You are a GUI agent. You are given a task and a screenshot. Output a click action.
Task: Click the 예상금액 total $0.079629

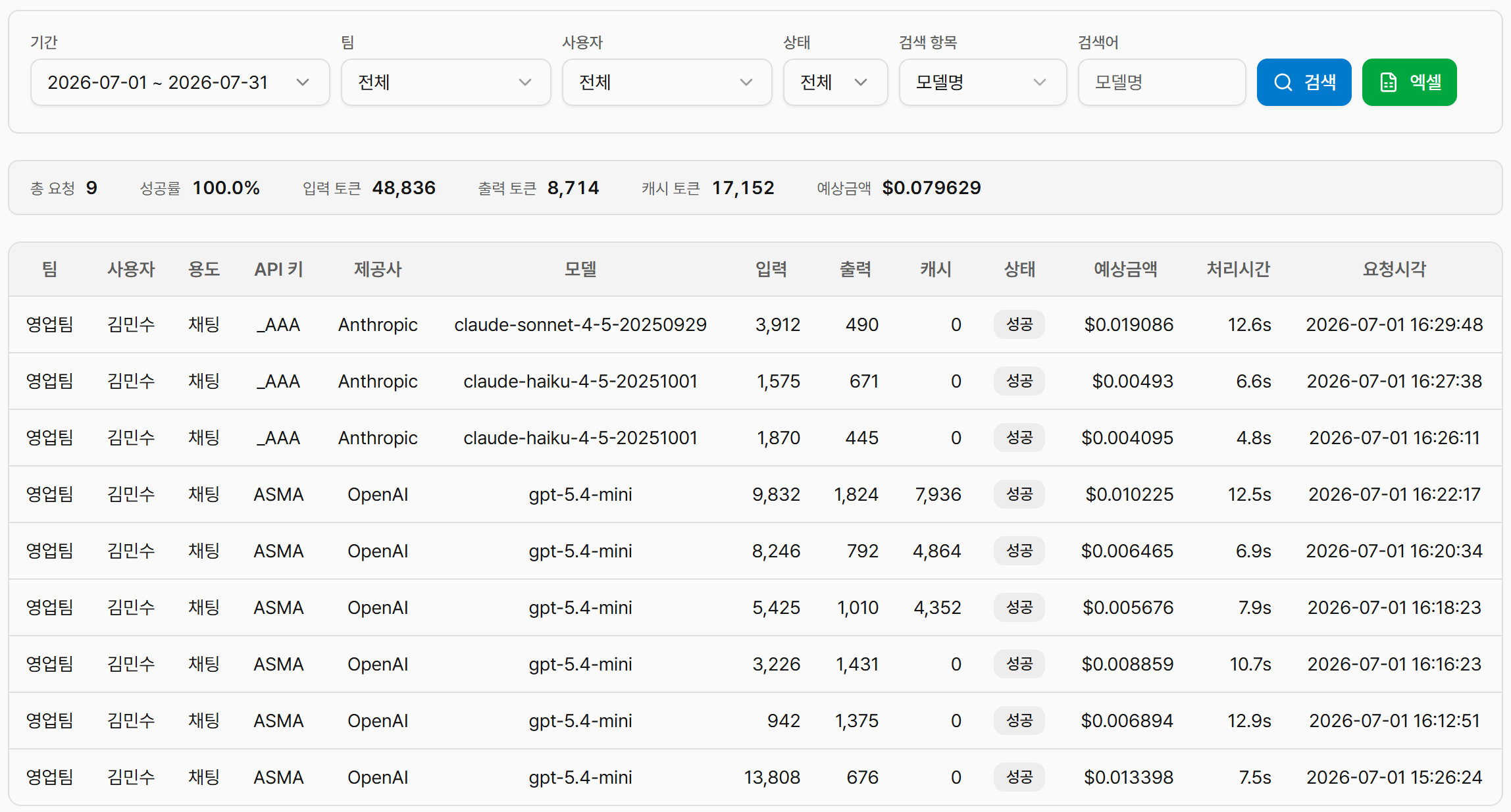(x=931, y=188)
